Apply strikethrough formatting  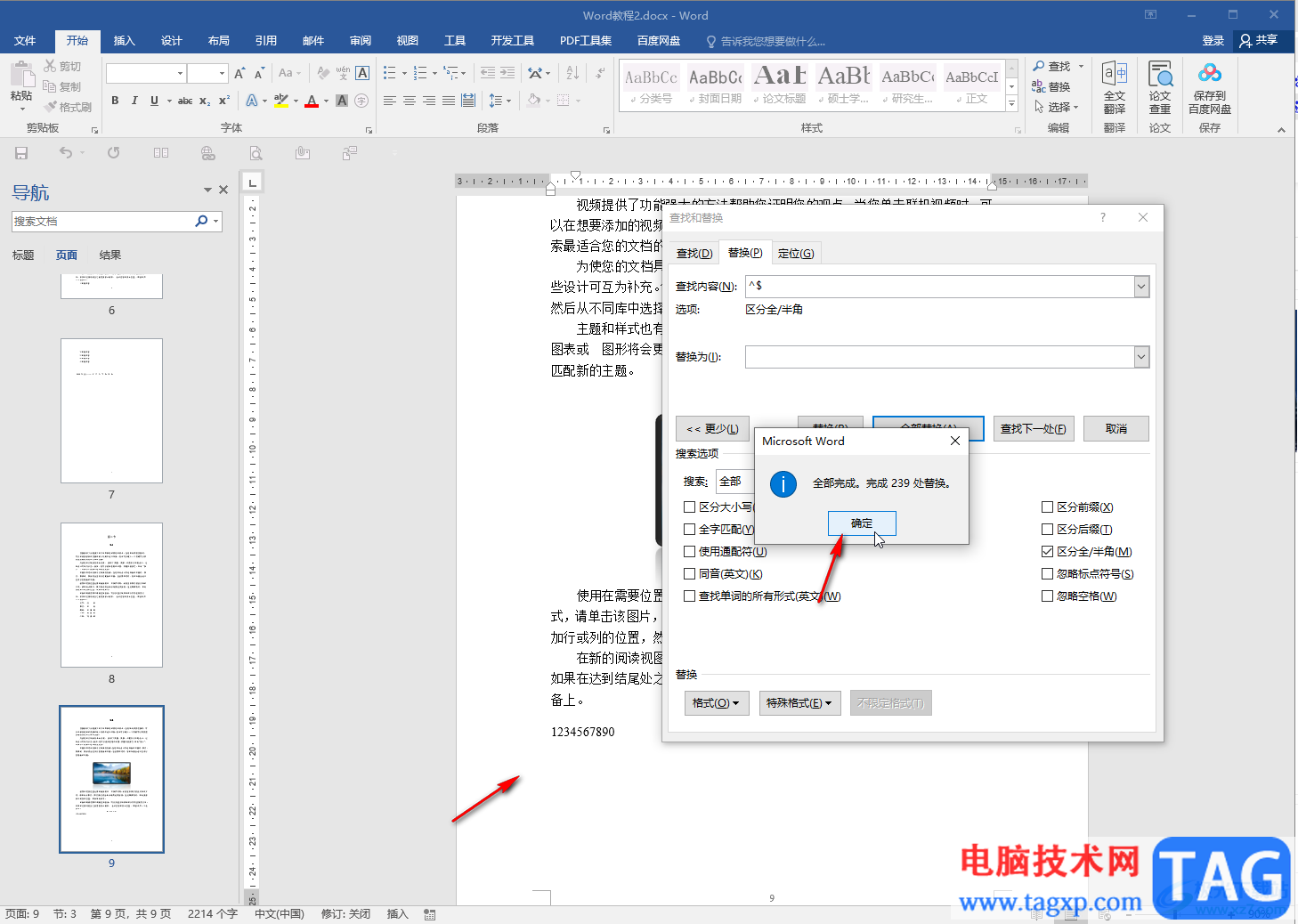point(185,101)
